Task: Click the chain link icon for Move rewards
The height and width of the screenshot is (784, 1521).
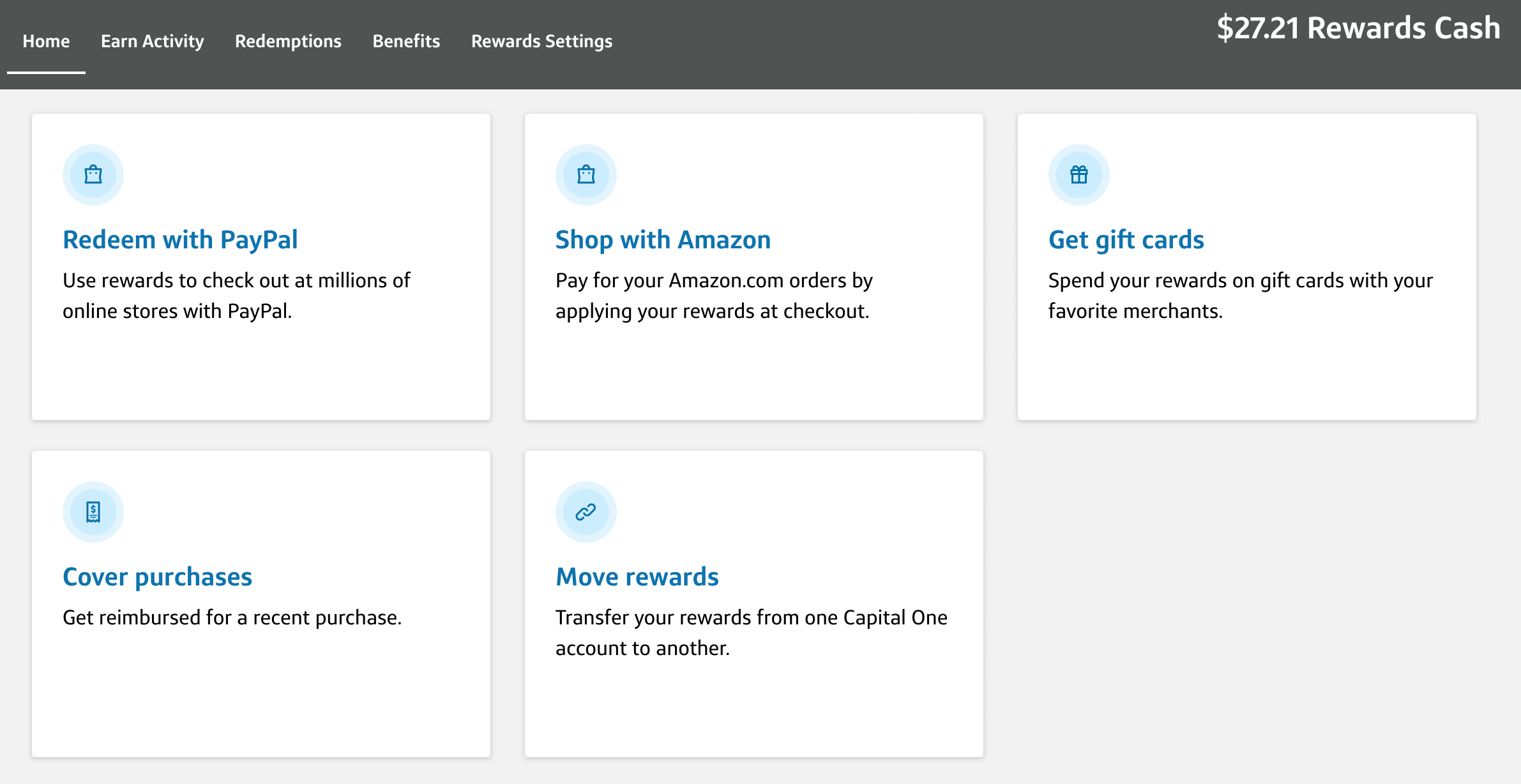Action: click(x=586, y=511)
